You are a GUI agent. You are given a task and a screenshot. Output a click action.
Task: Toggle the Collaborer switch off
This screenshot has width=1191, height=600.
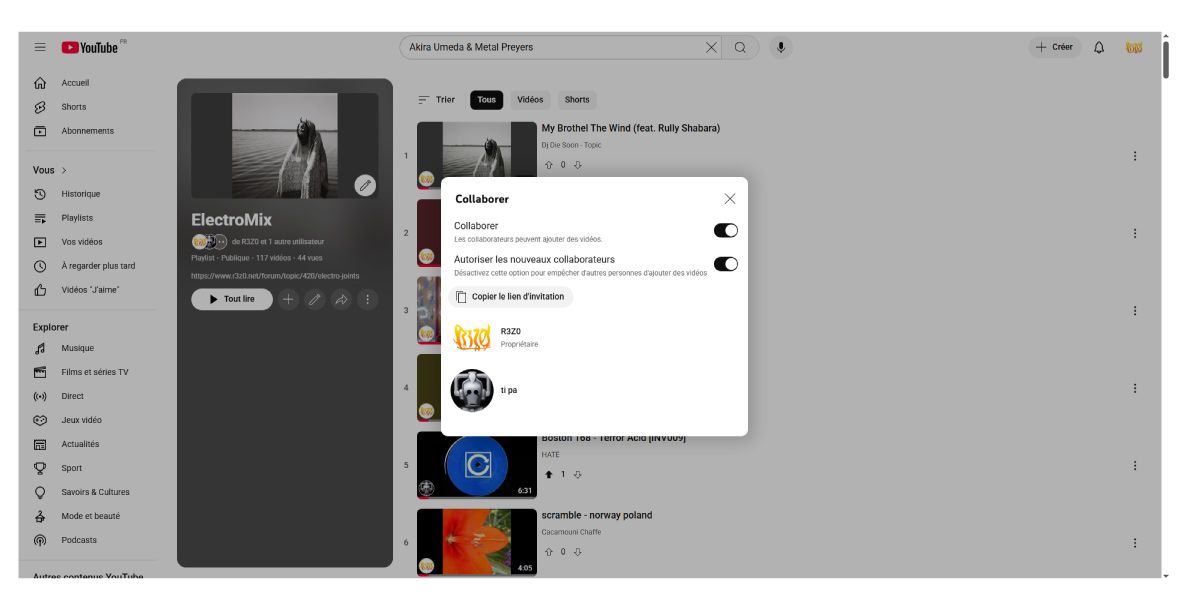725,231
